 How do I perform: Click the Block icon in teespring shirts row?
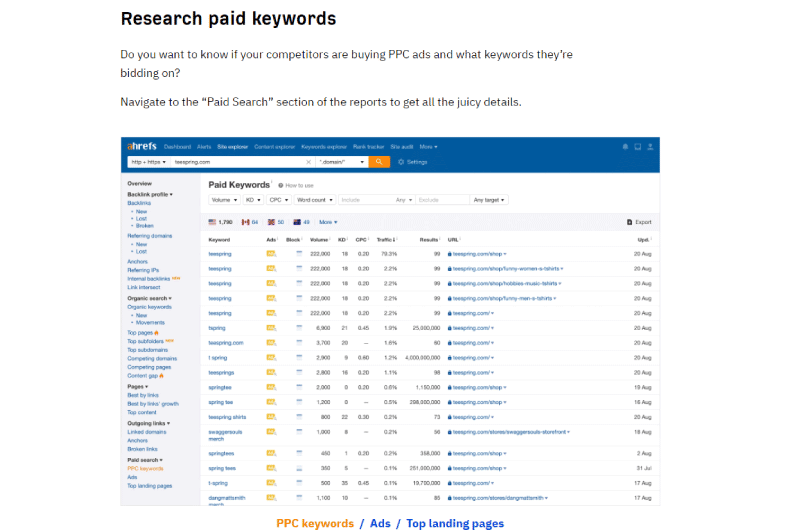(299, 417)
